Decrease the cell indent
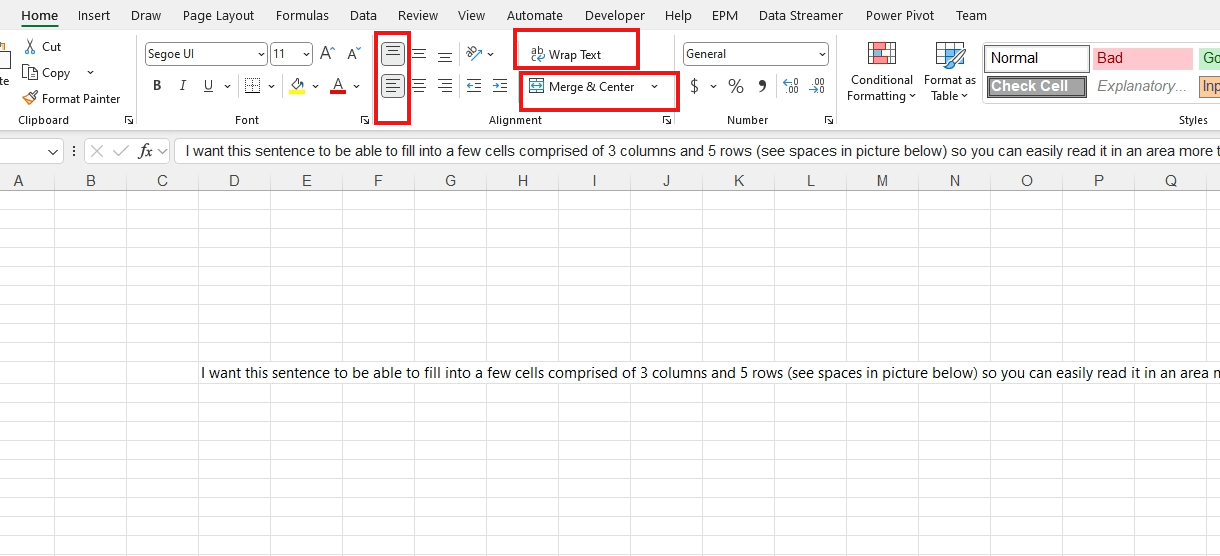The image size is (1220, 556). 474,86
